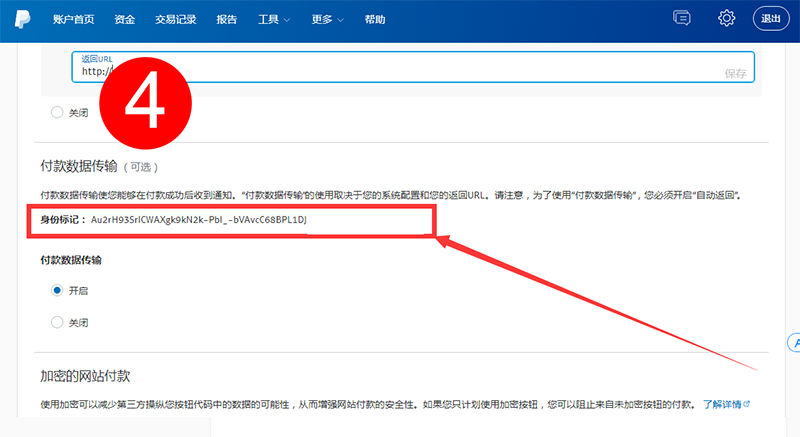Viewport: 800px width, 437px height.
Task: Go to 账户首页 in the navigation bar
Action: (x=73, y=19)
